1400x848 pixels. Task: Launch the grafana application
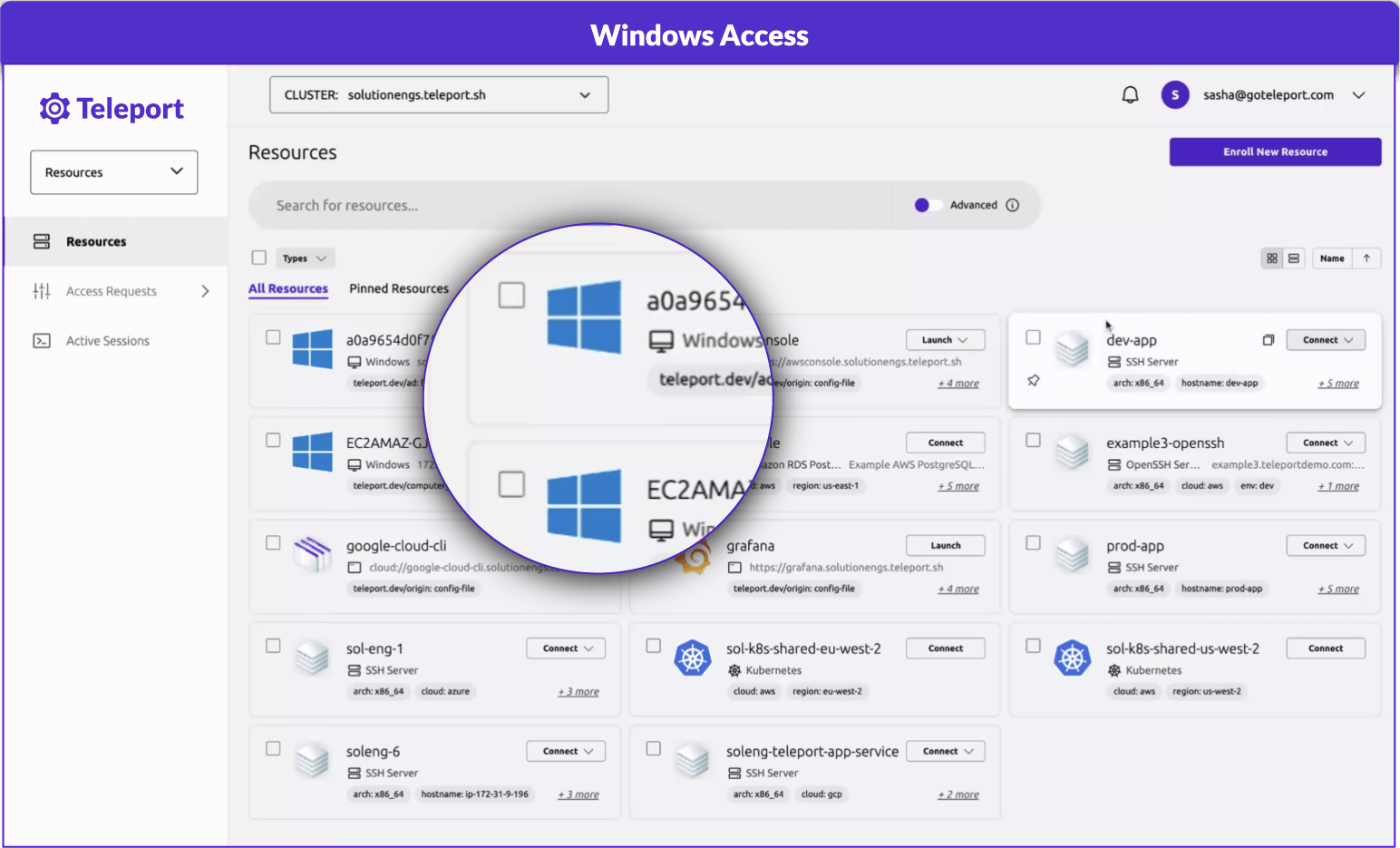[x=946, y=546]
